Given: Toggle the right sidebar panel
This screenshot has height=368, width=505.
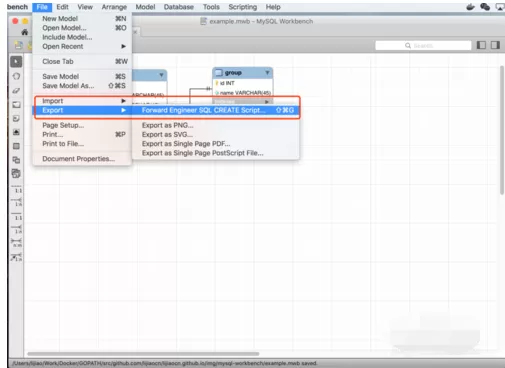Looking at the screenshot, I should pyautogui.click(x=495, y=45).
